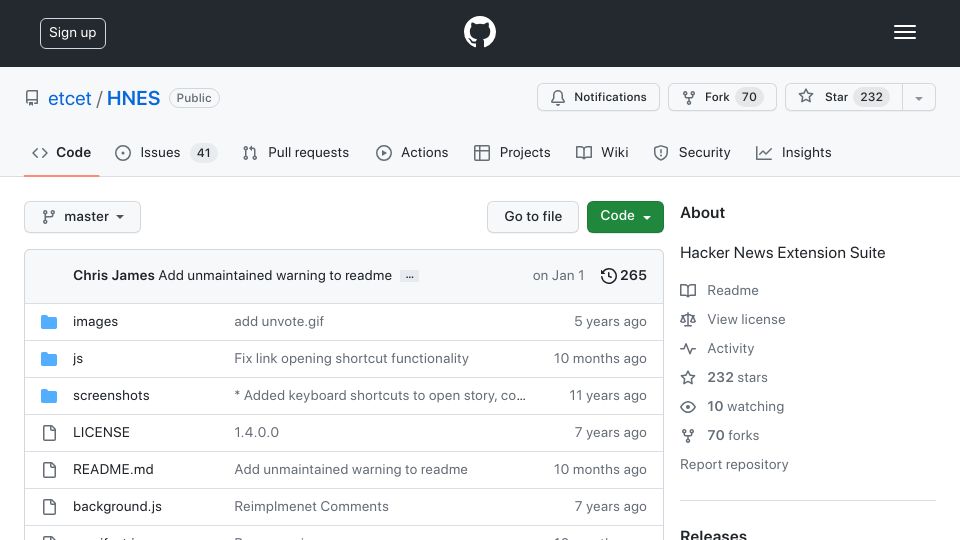Click the LICENSE file icon
This screenshot has height=540, width=960.
pos(49,433)
